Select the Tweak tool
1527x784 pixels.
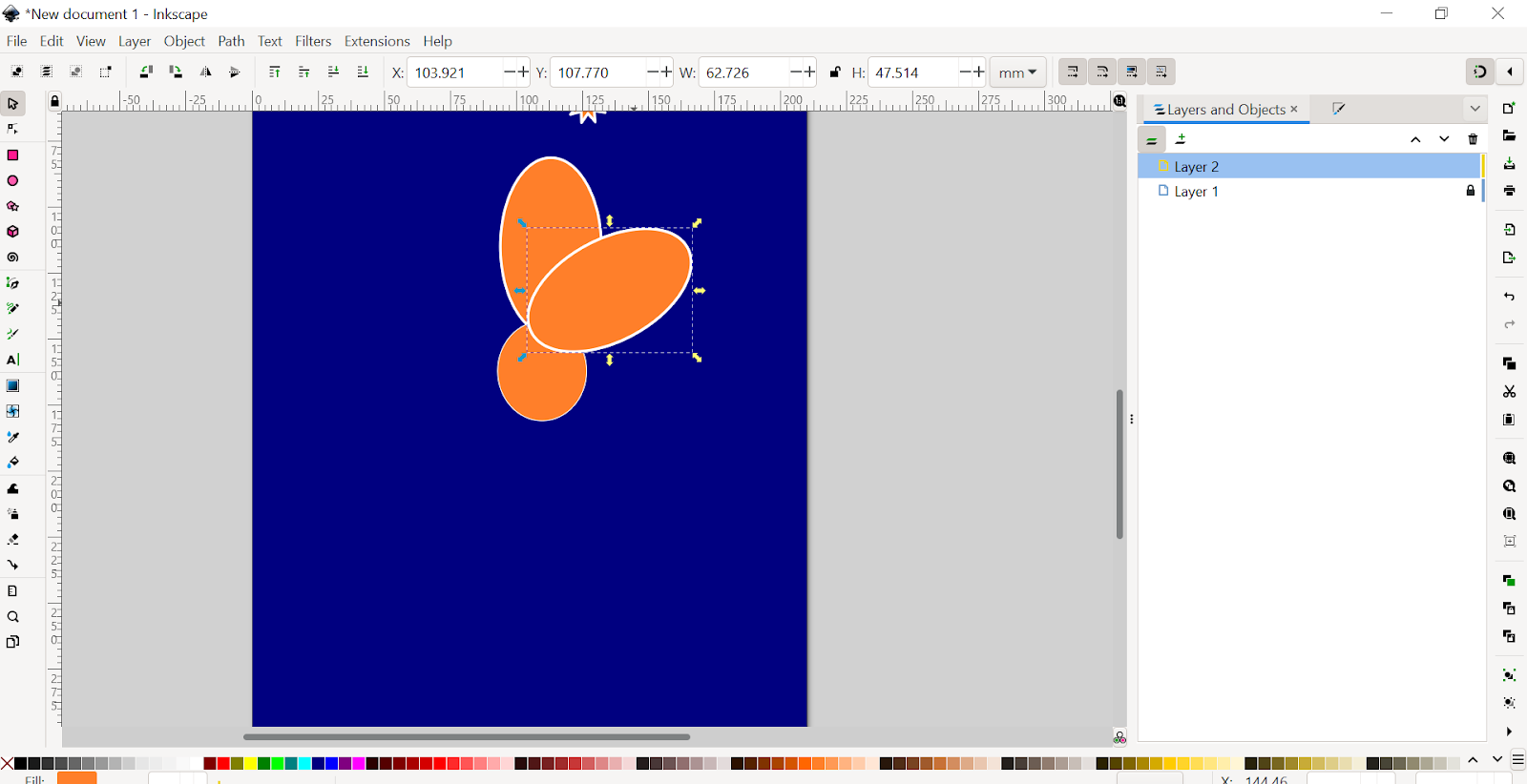tap(12, 488)
